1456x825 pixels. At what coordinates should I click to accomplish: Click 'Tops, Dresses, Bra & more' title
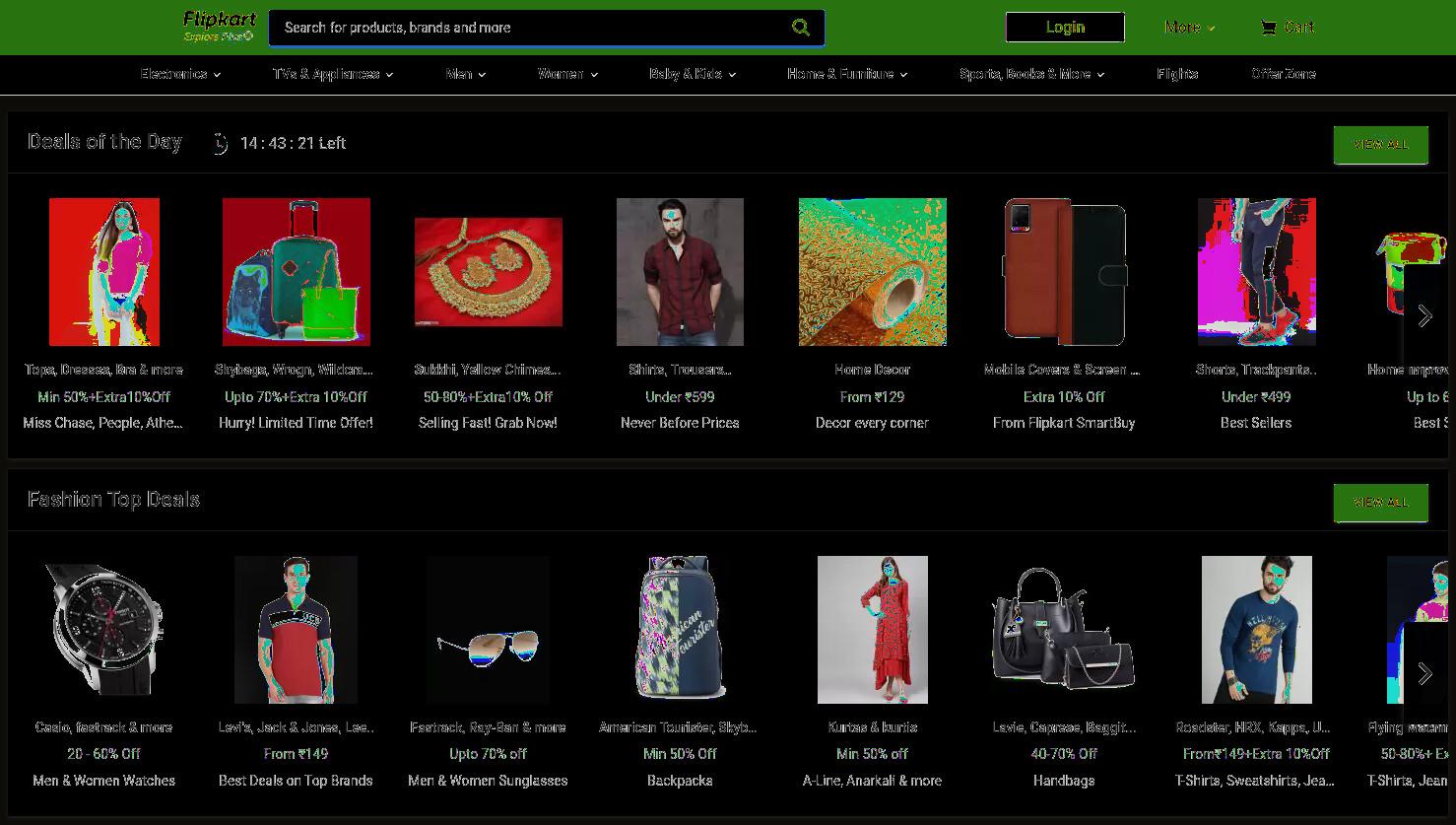pos(104,370)
